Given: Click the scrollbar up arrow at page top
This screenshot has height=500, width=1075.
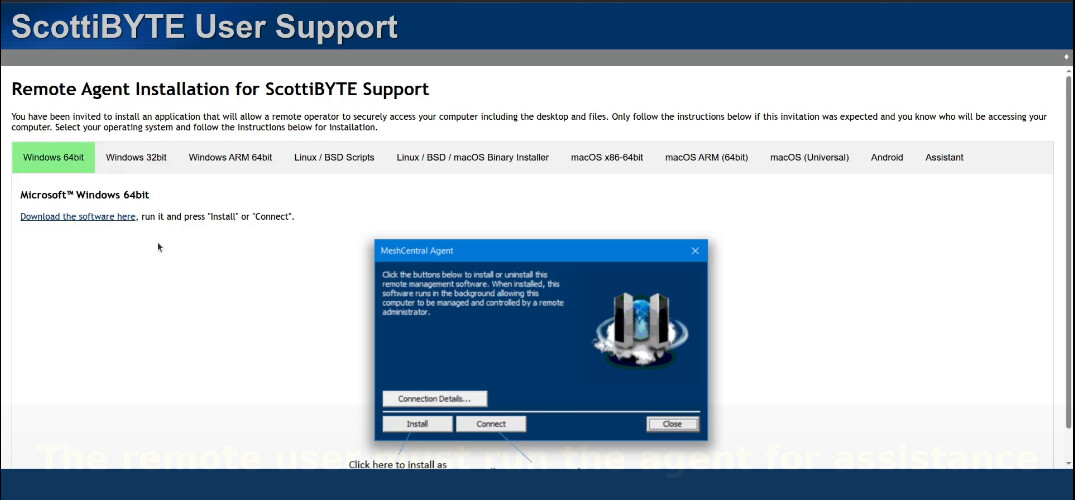Looking at the screenshot, I should (x=1067, y=58).
